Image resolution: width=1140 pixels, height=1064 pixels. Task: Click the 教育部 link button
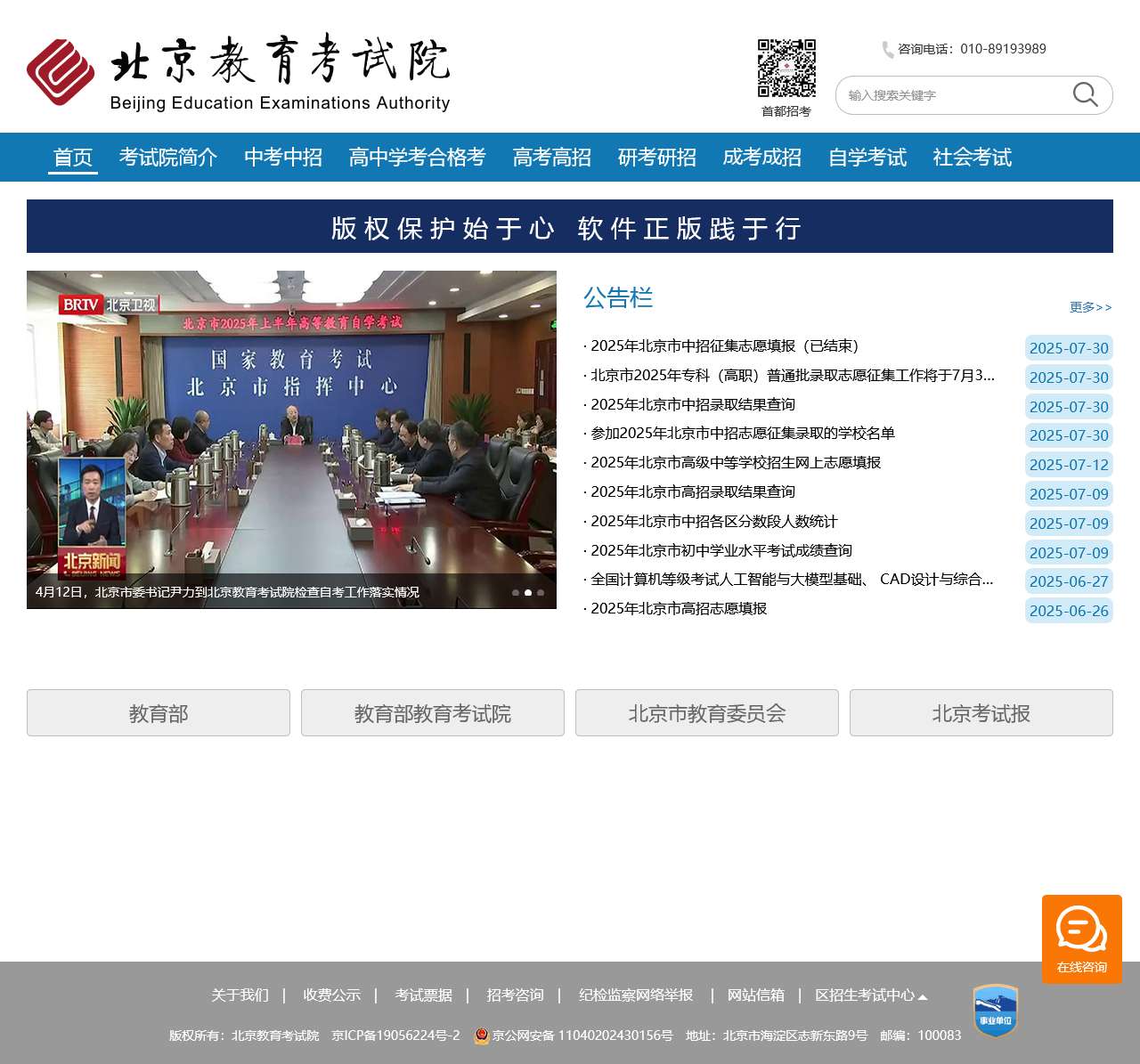click(159, 713)
